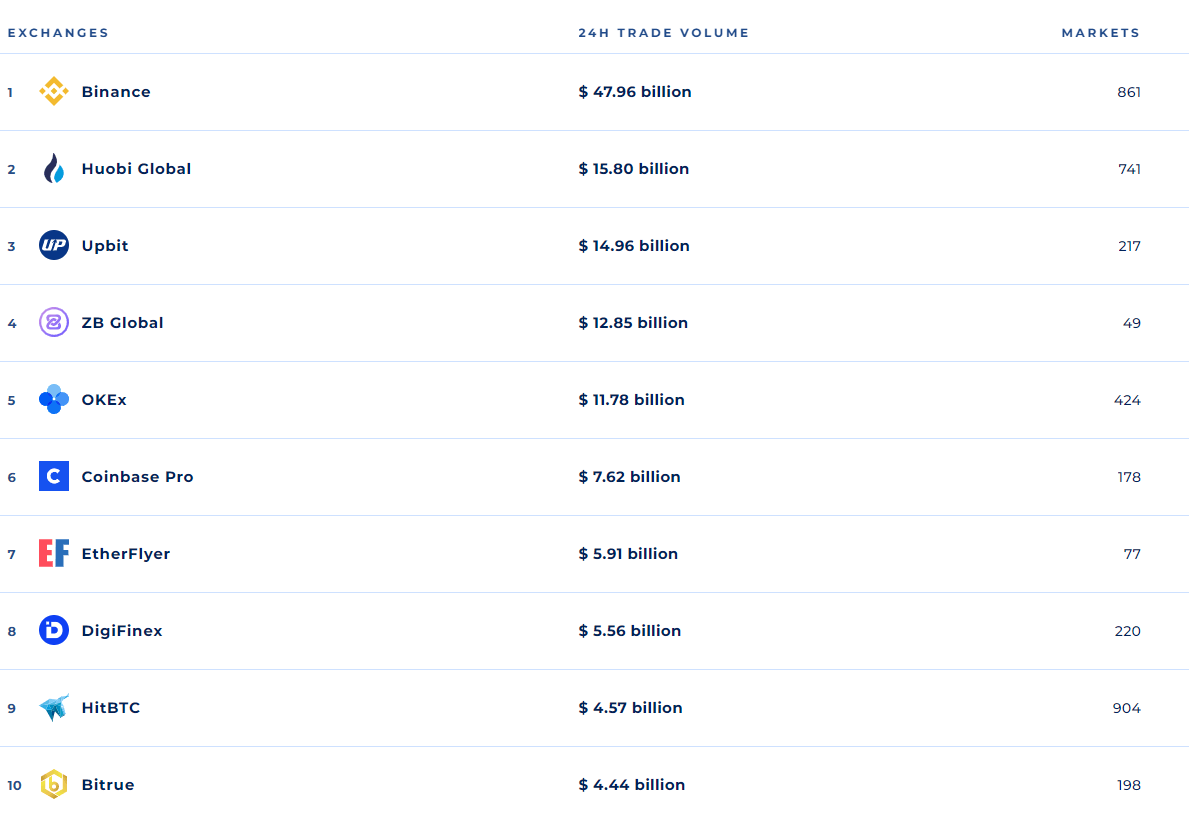
Task: Click Binance's 861 markets count
Action: [x=1128, y=92]
